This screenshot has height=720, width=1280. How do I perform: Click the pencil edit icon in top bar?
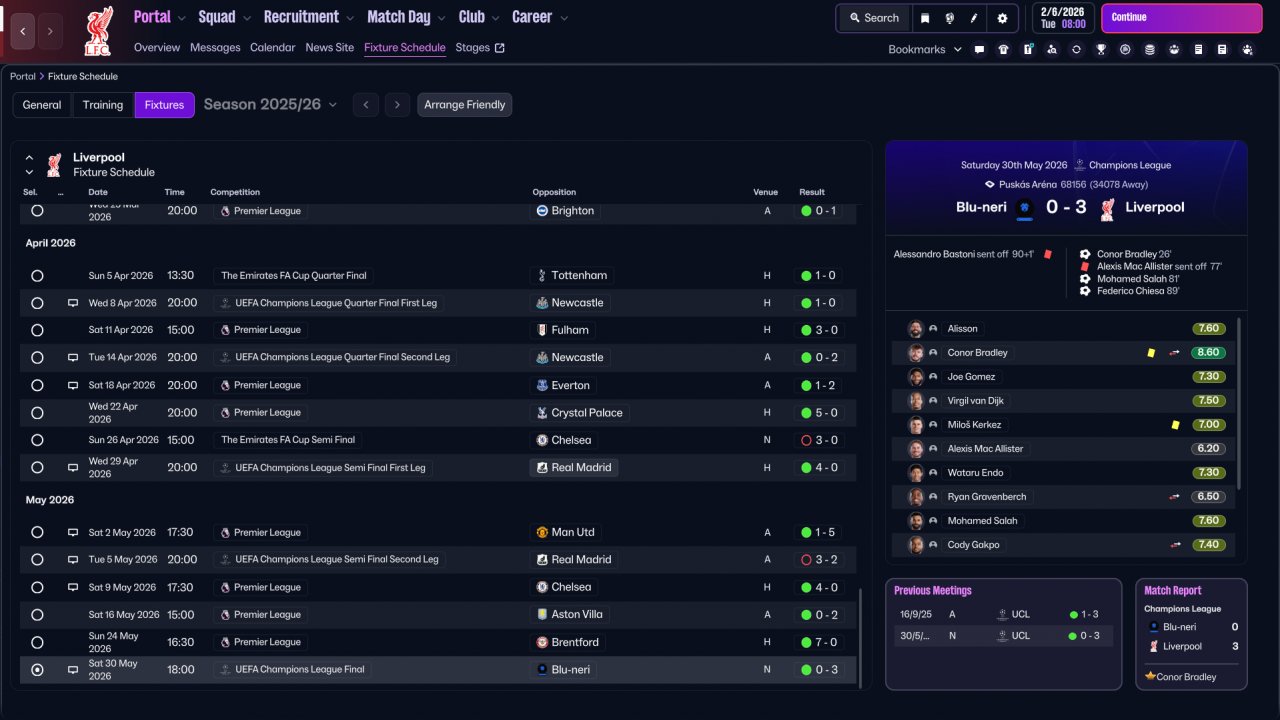[x=975, y=18]
